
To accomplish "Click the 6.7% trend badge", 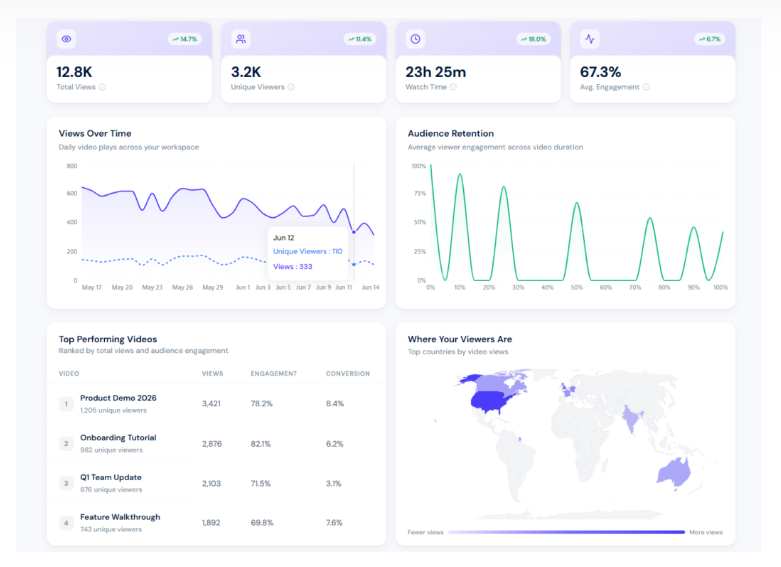I will point(709,39).
